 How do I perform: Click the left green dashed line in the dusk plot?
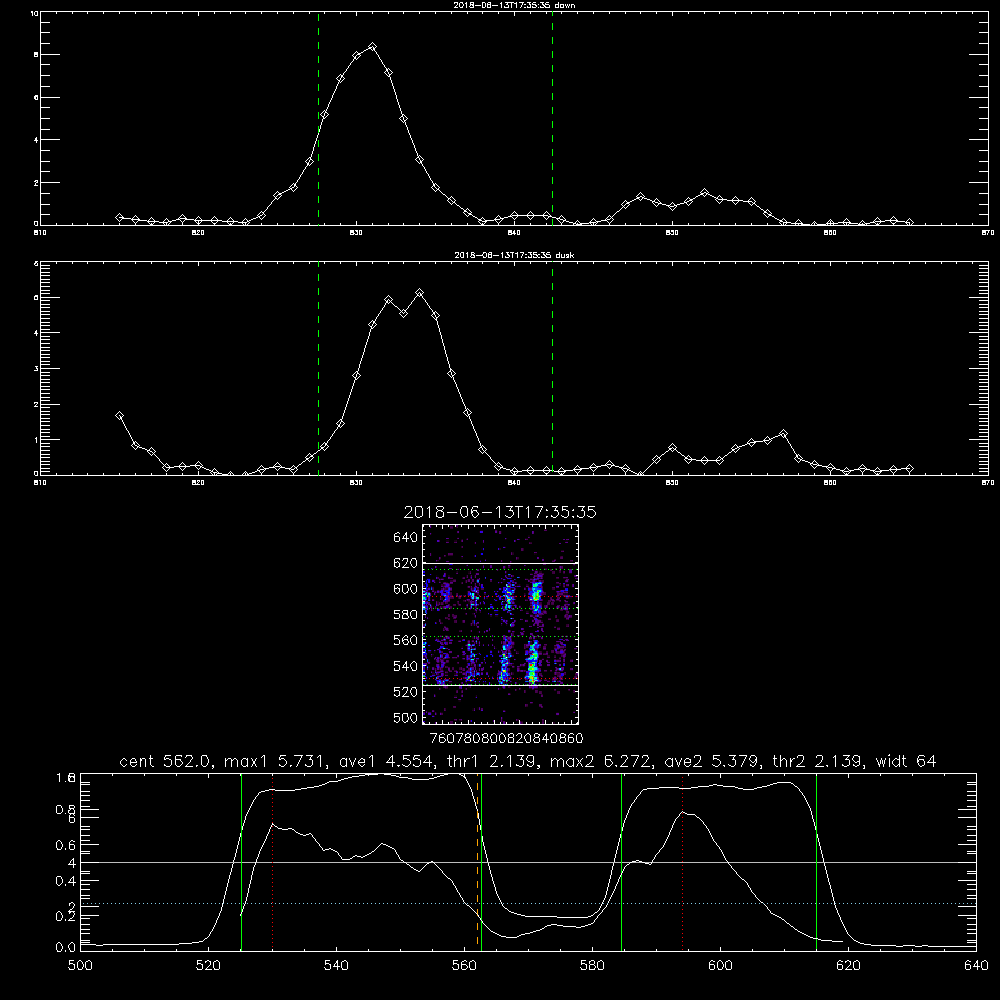click(x=318, y=368)
